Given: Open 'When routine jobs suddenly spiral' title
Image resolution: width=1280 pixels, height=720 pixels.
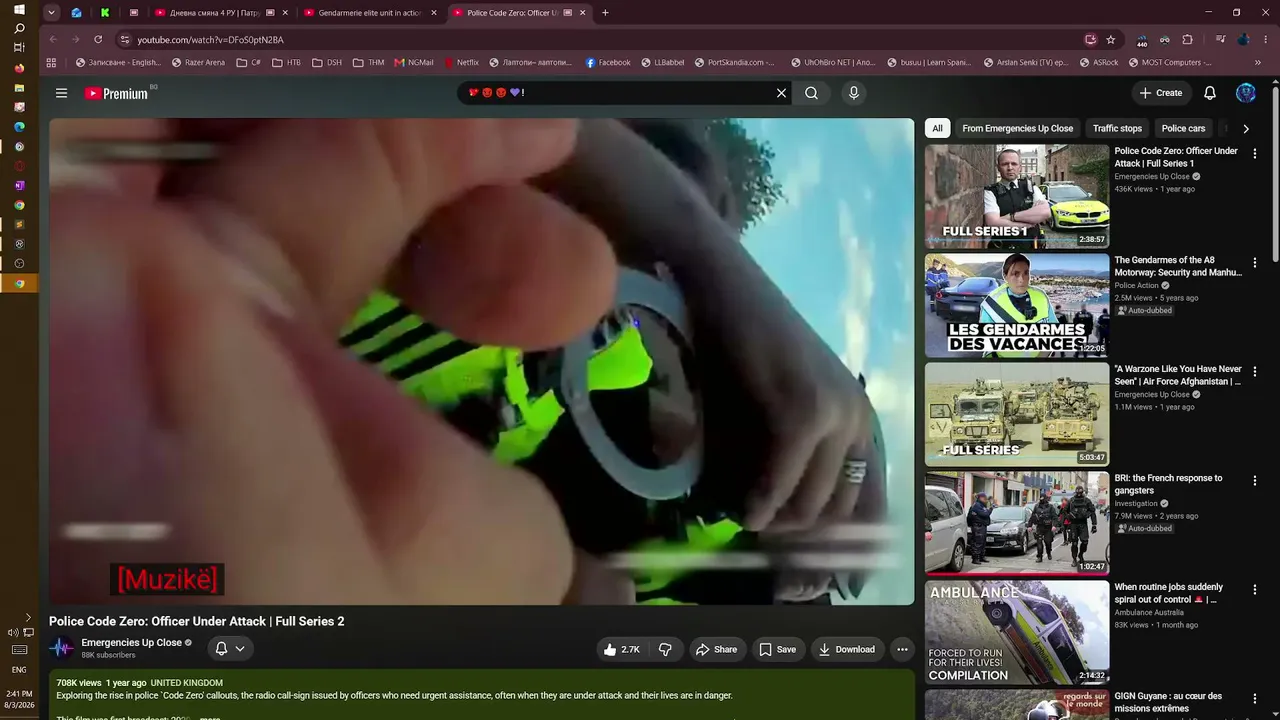Looking at the screenshot, I should click(1168, 593).
